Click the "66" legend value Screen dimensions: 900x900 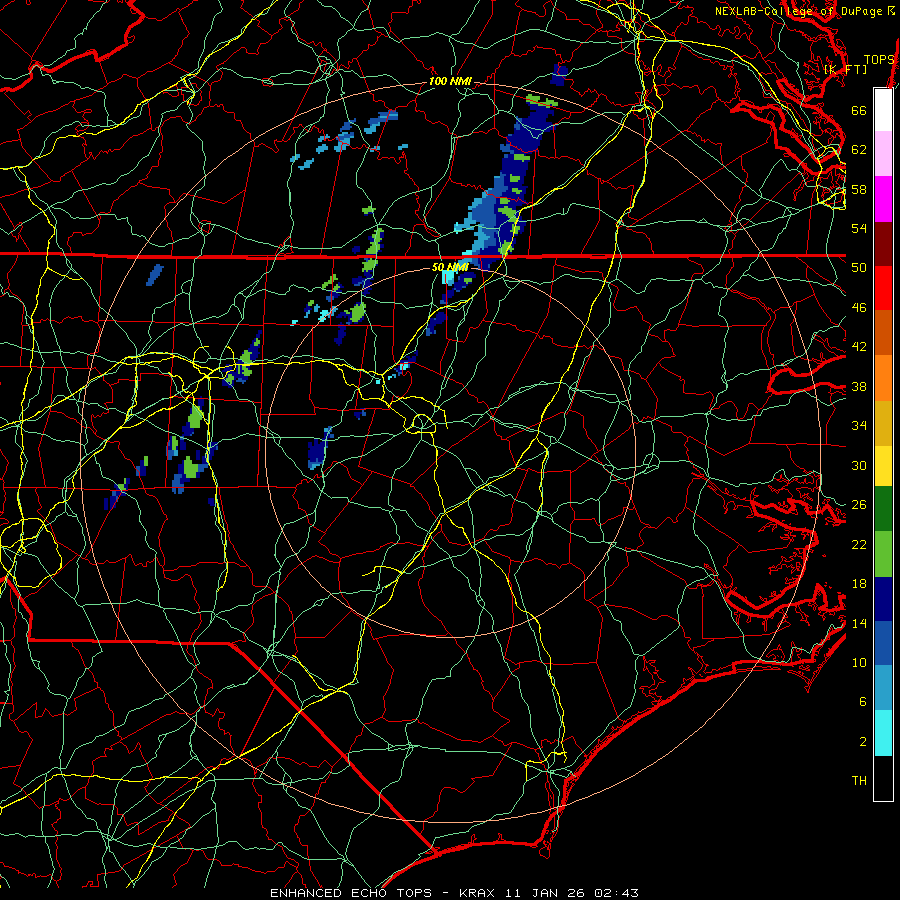[x=859, y=111]
